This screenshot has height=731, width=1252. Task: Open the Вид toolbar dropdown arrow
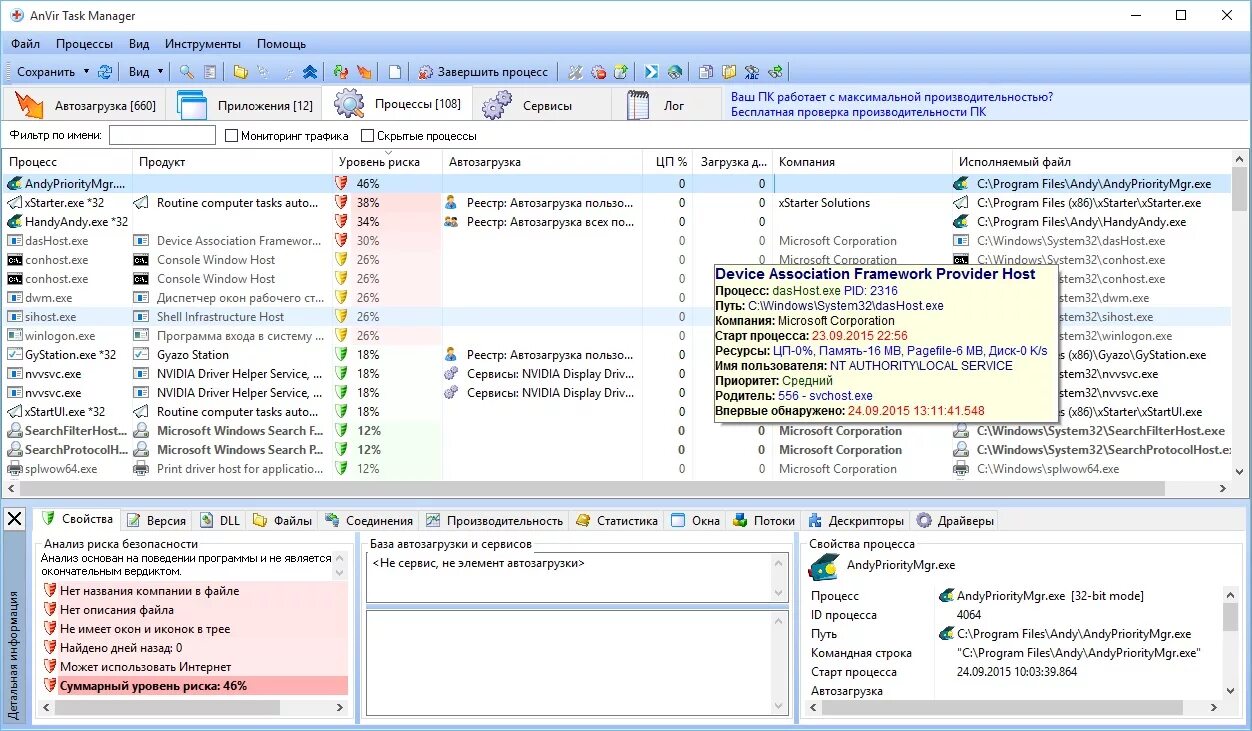point(160,72)
